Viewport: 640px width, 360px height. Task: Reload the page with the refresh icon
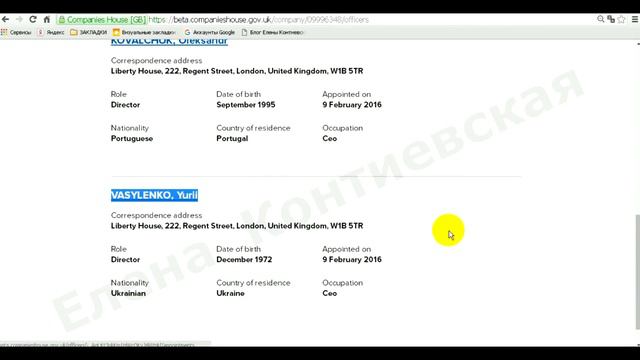coord(33,19)
